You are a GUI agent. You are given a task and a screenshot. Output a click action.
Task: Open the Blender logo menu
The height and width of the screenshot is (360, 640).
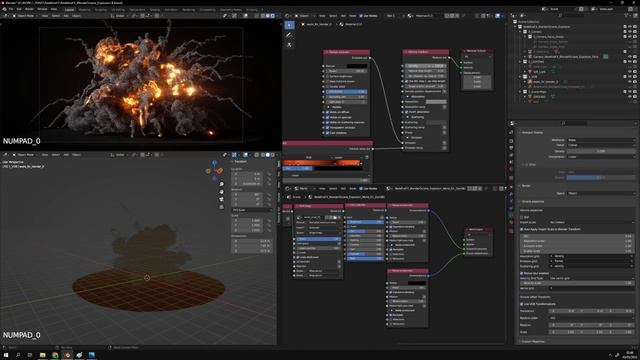[x=4, y=9]
